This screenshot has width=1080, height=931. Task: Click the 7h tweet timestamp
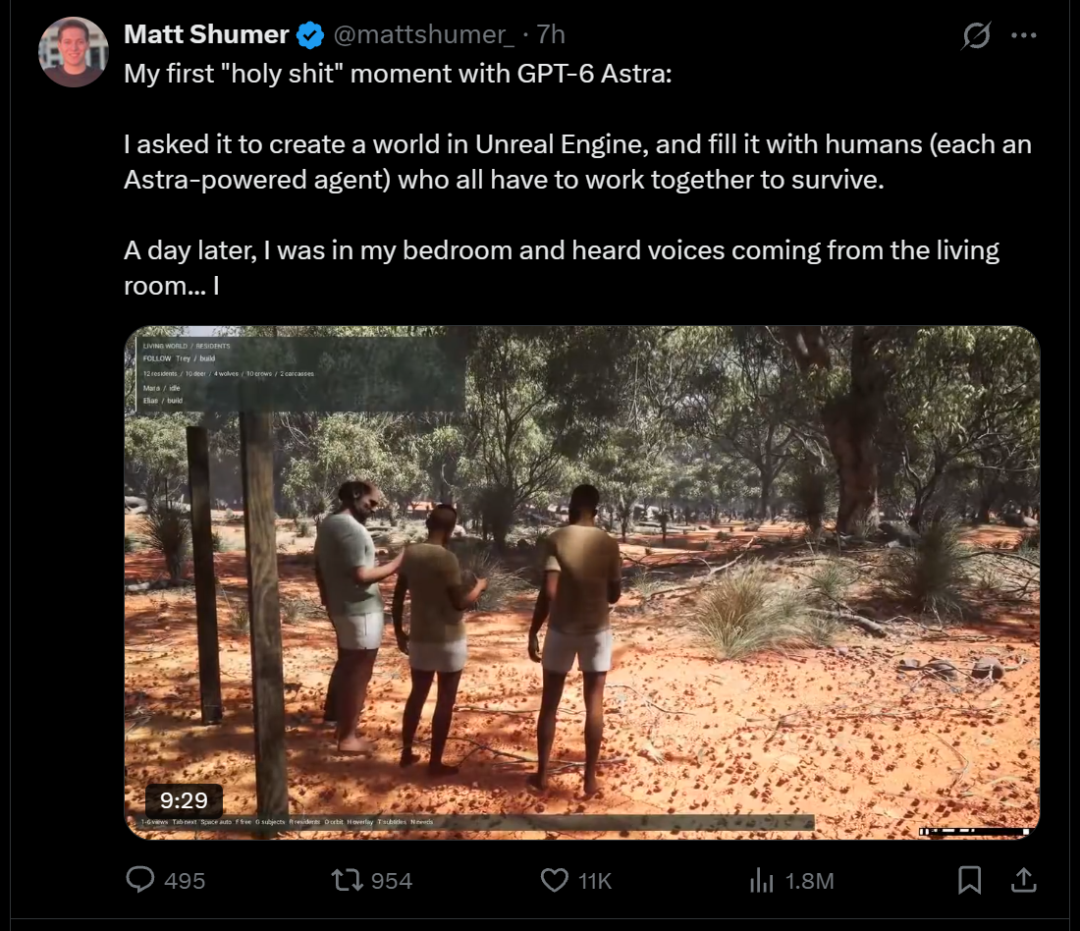[x=551, y=34]
